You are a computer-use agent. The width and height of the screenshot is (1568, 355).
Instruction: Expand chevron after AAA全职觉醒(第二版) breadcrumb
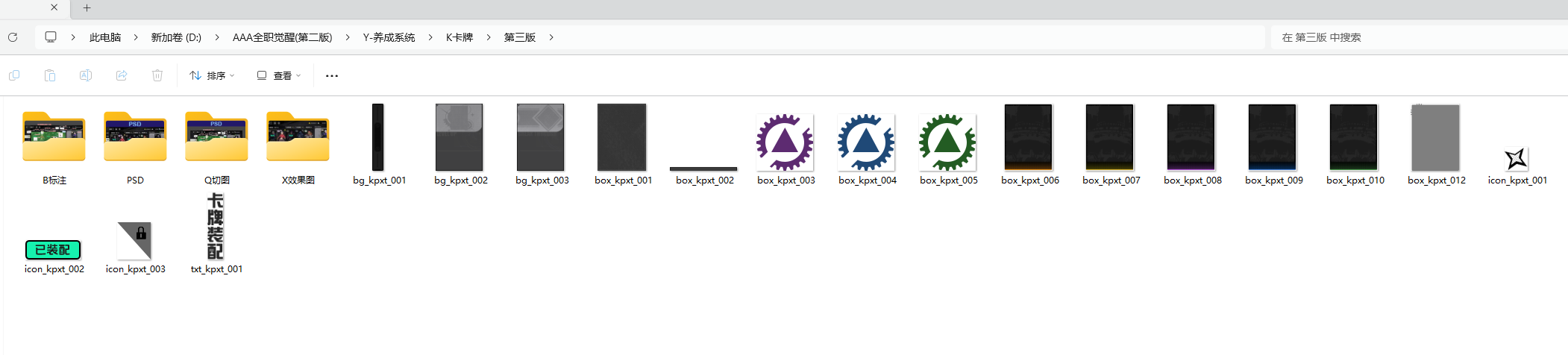point(347,37)
